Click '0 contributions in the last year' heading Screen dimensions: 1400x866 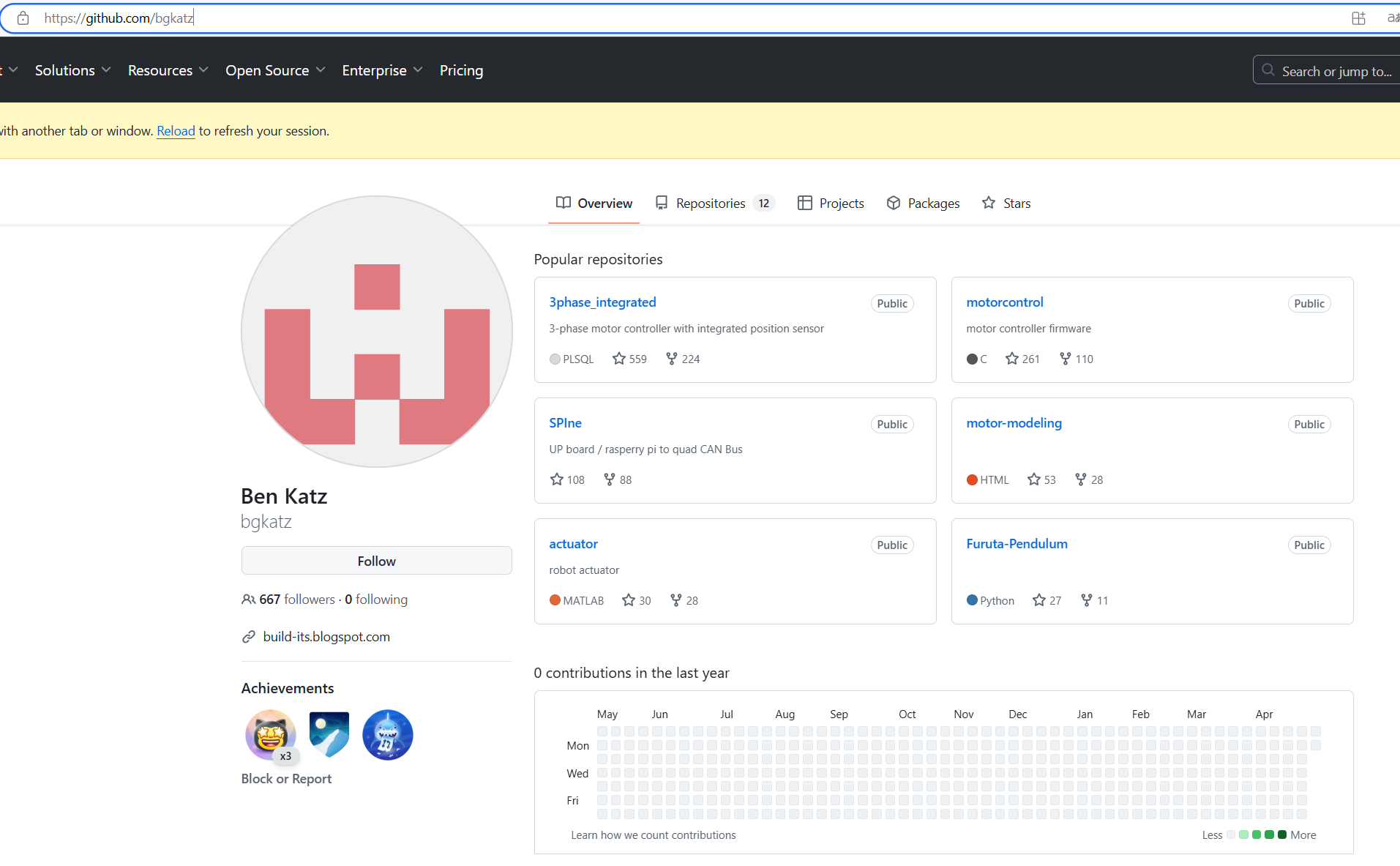[632, 672]
